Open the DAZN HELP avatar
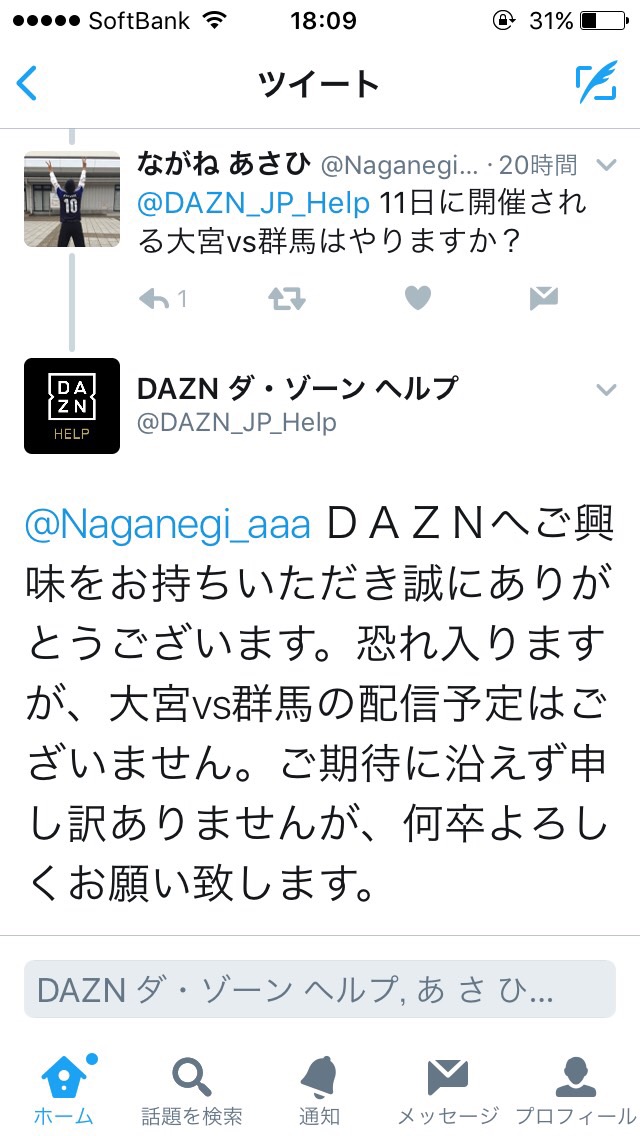Screen dimensions: 640x1136 click(72, 406)
